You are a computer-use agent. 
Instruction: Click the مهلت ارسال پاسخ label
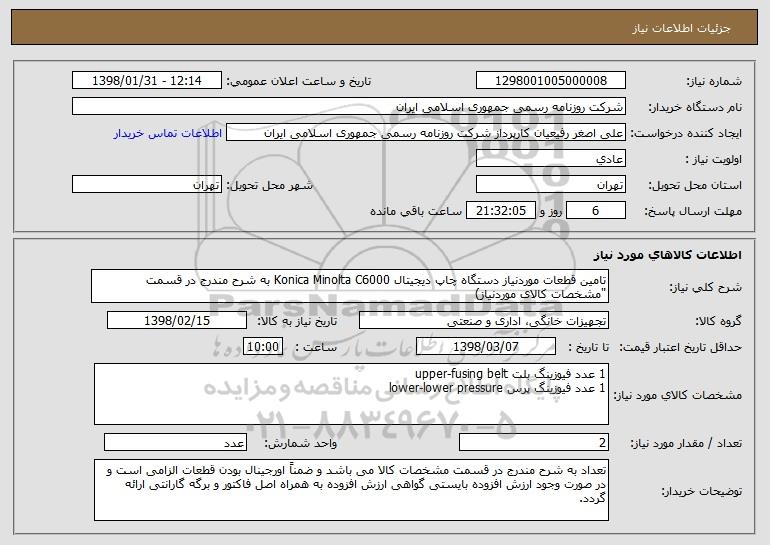click(693, 211)
